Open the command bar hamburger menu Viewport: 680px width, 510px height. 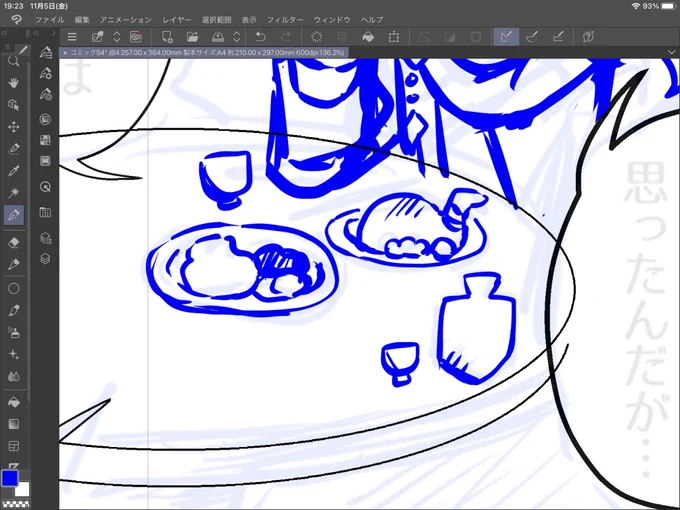point(72,37)
